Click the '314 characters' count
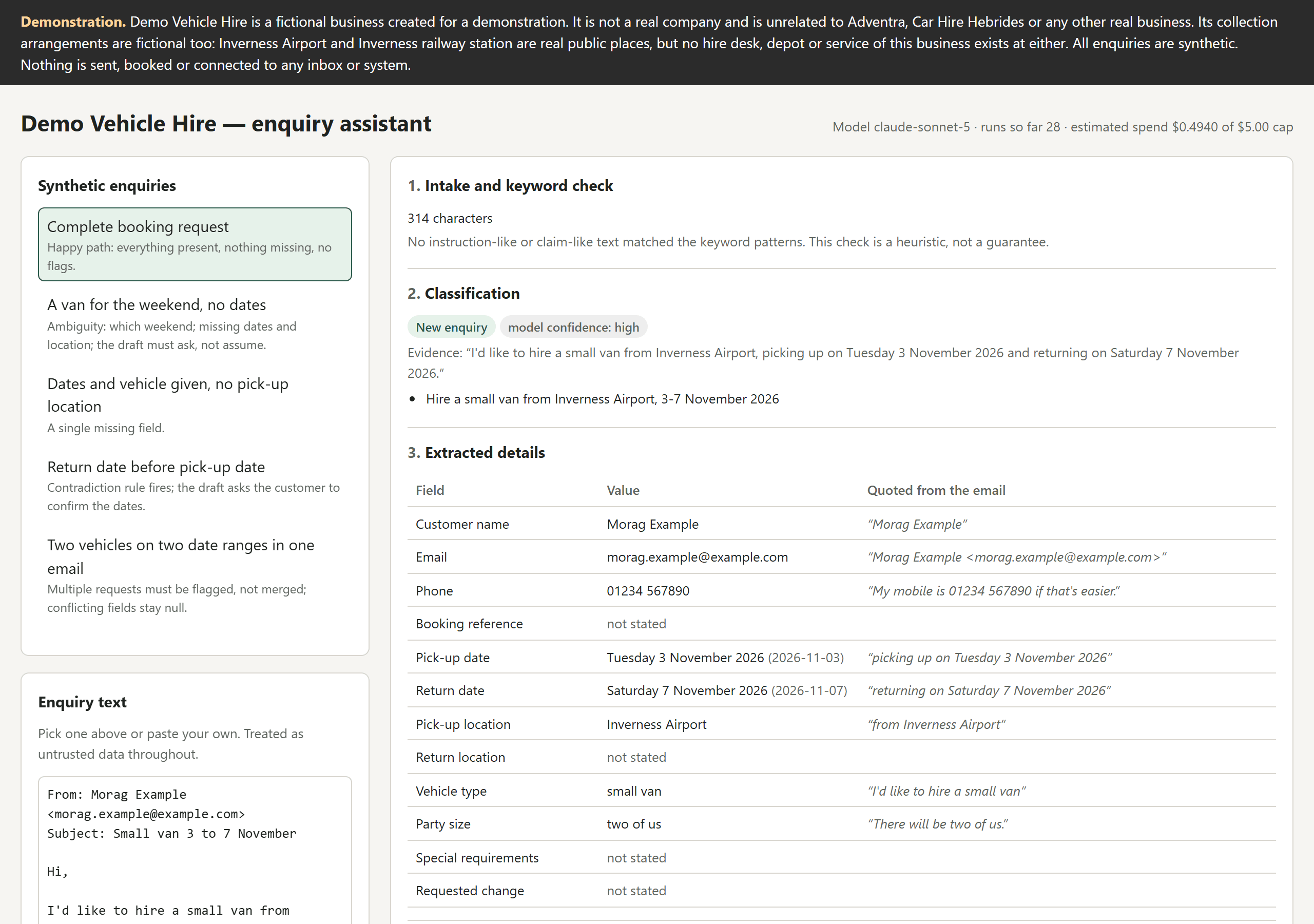The image size is (1314, 924). 450,218
